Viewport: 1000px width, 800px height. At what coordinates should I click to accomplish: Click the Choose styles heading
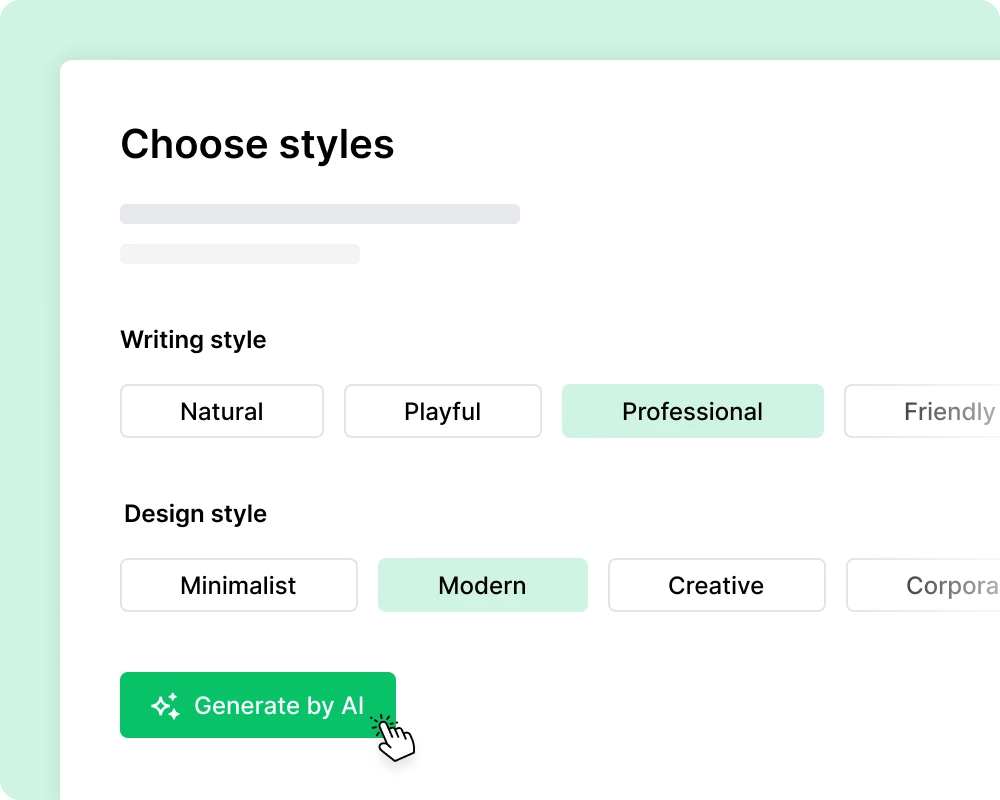(x=257, y=145)
